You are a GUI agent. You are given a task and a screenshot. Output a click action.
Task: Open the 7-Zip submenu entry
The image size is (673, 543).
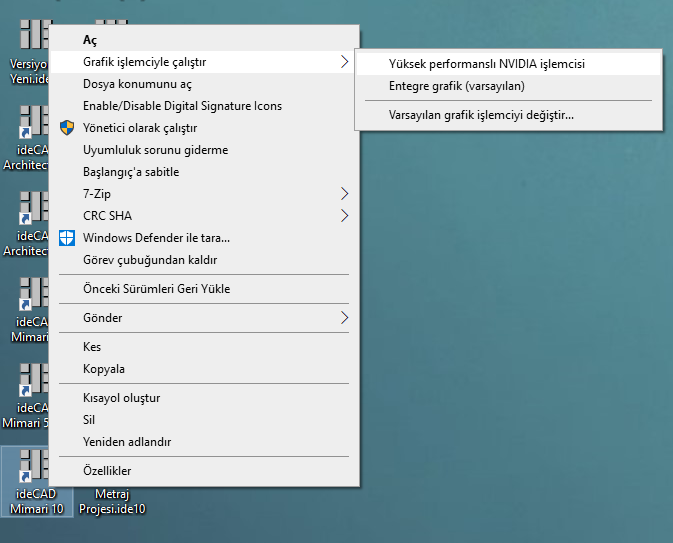pos(204,194)
